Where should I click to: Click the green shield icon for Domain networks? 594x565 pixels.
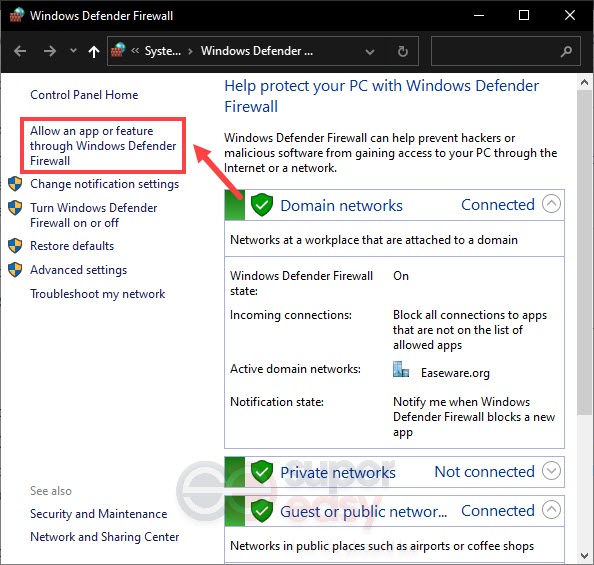coord(262,205)
